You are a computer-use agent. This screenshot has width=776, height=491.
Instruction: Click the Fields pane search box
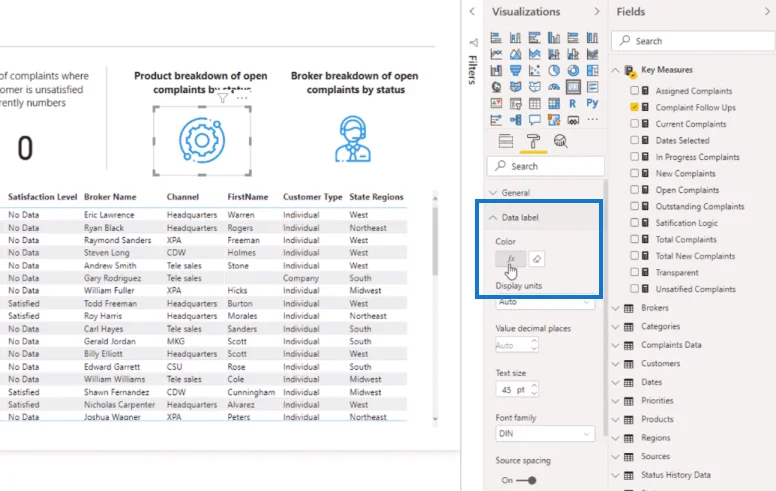(693, 41)
